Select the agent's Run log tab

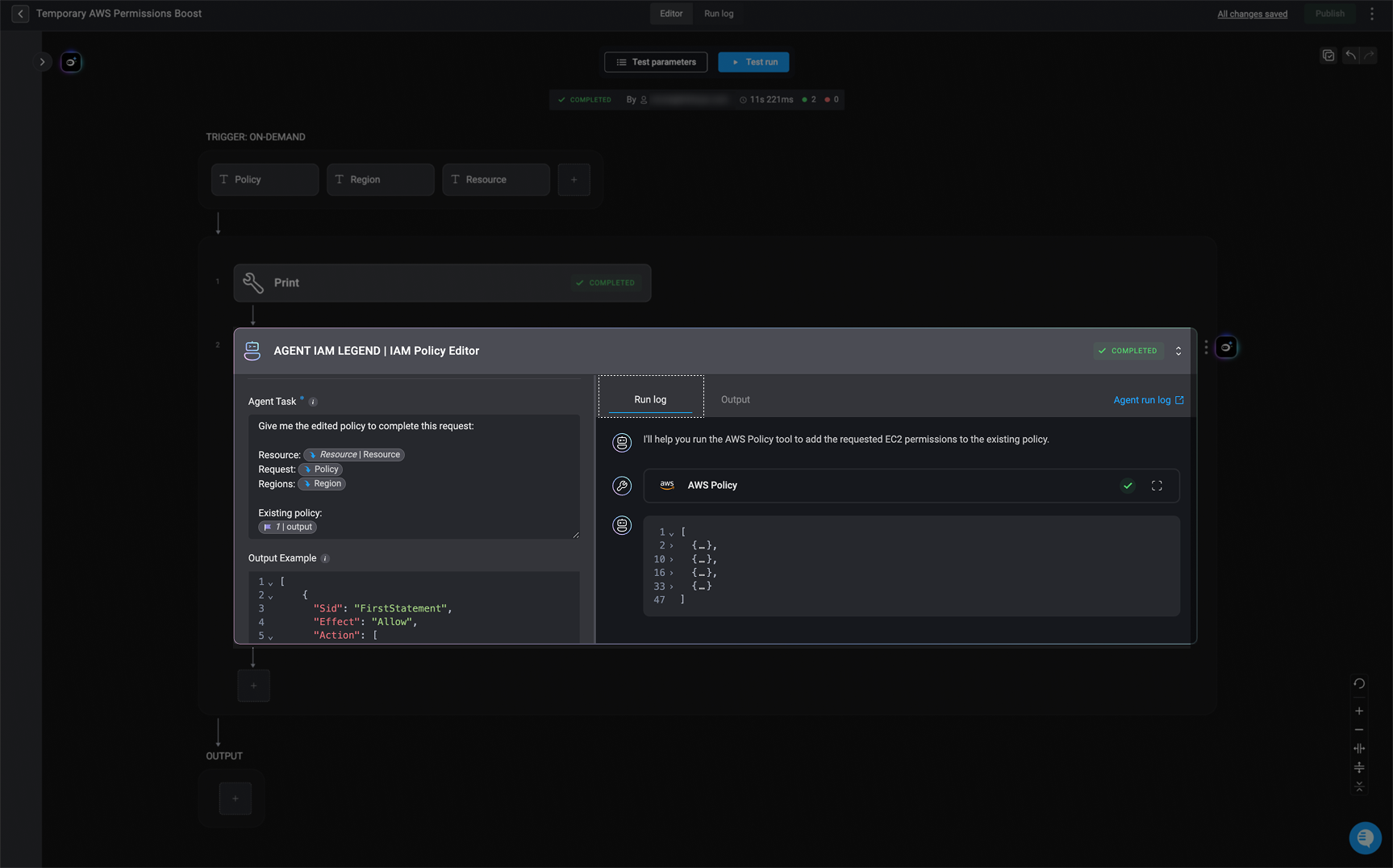pyautogui.click(x=650, y=400)
